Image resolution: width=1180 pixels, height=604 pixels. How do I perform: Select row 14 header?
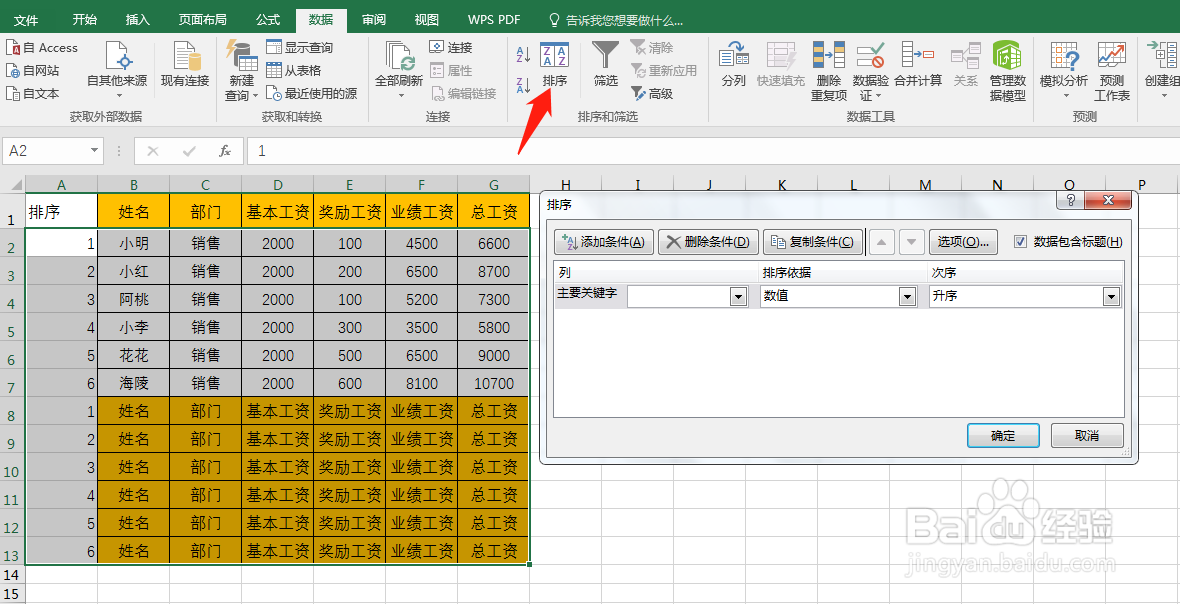[12, 575]
